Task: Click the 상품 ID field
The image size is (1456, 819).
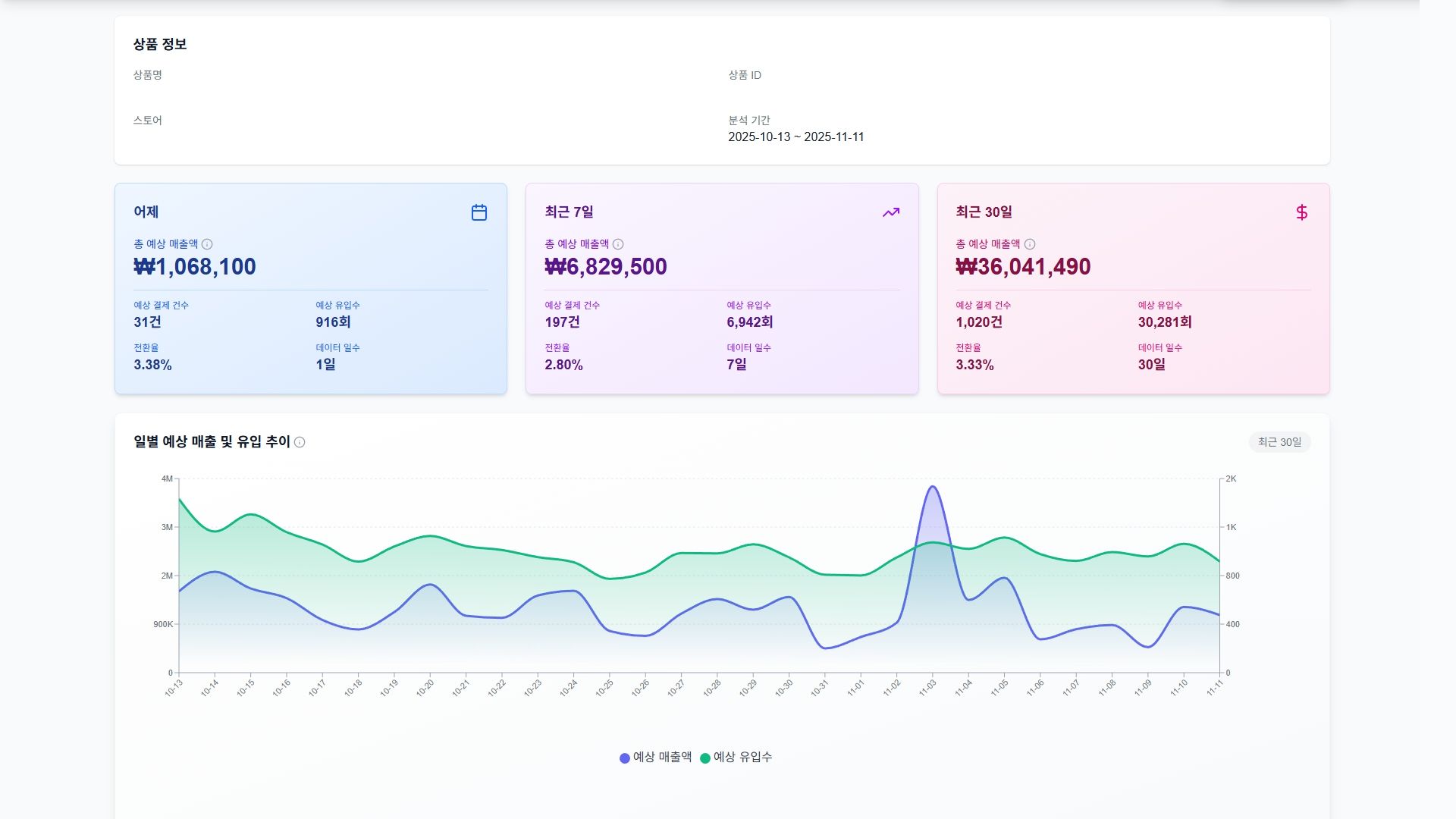Action: (x=744, y=75)
